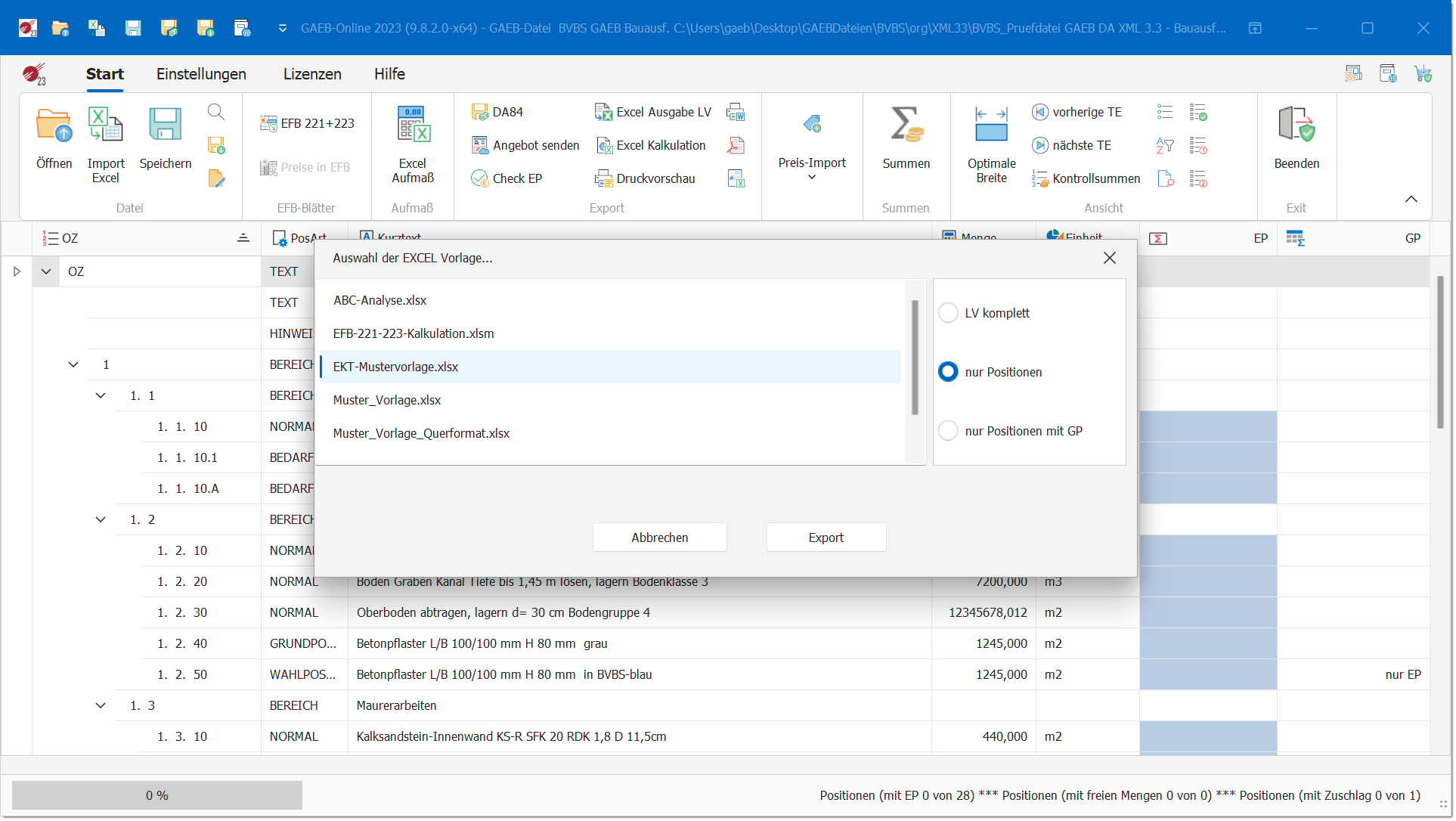Click the Kontrollsummen view icon

pyautogui.click(x=1040, y=178)
